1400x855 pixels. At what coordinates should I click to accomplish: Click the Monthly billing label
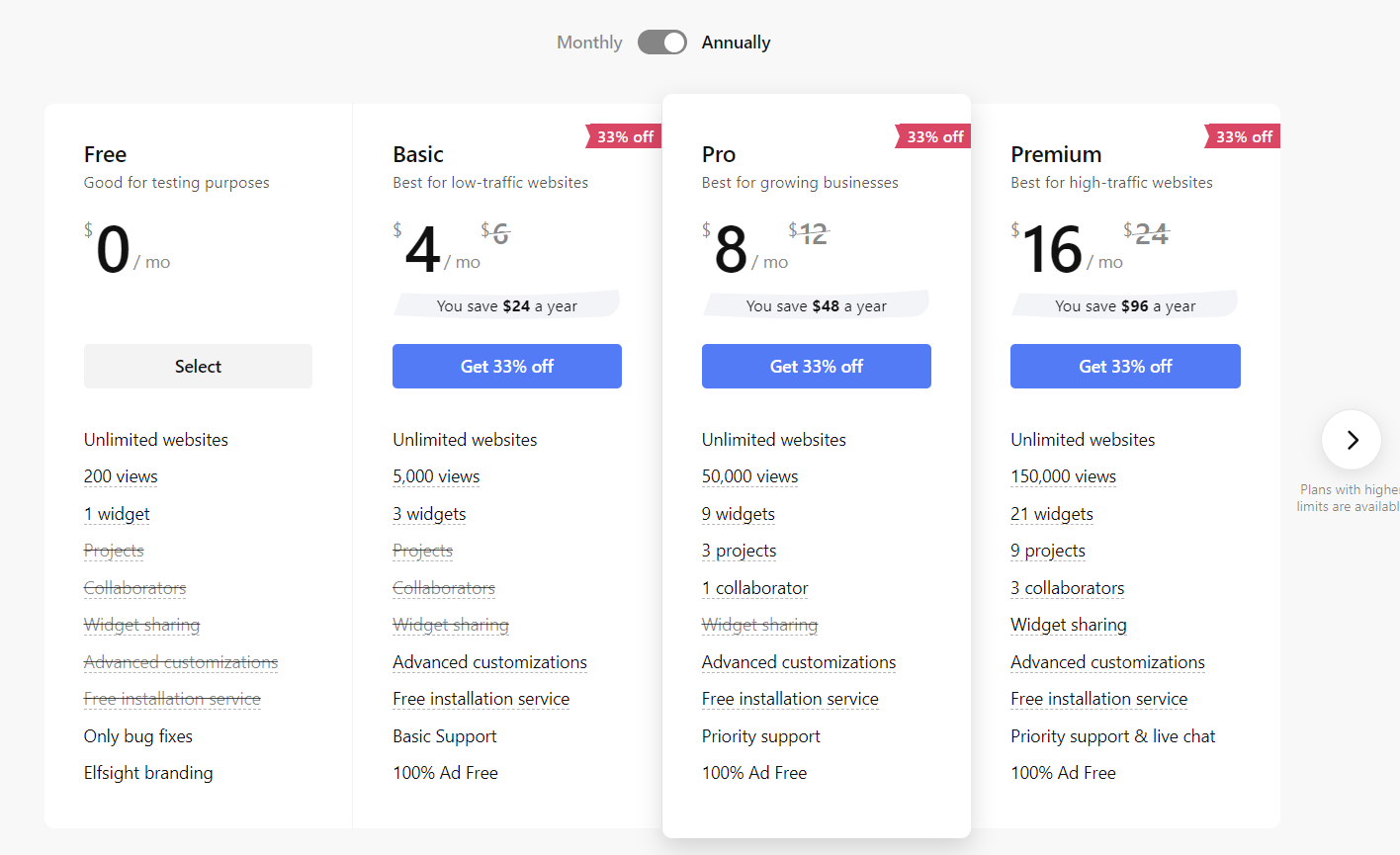(589, 43)
